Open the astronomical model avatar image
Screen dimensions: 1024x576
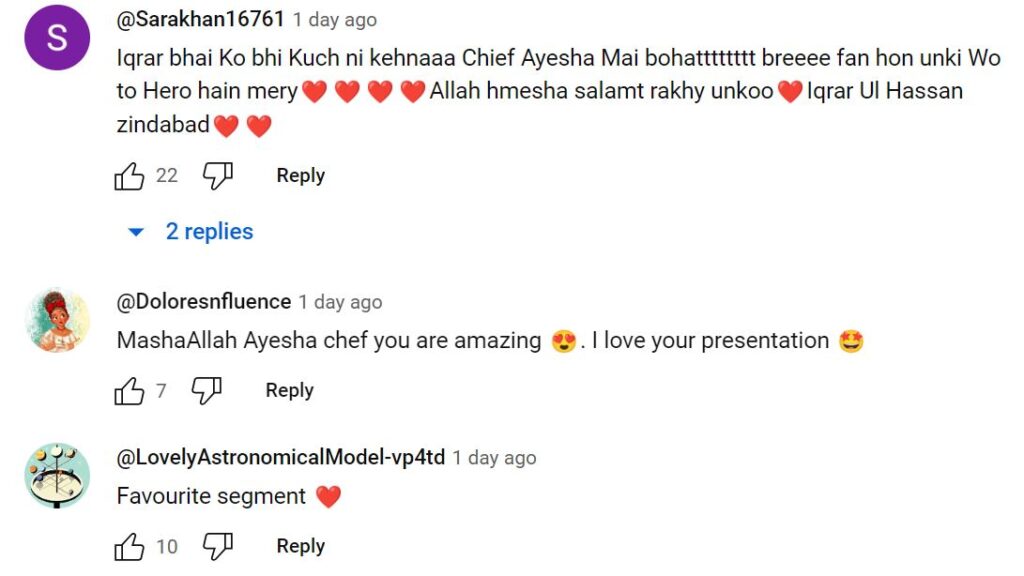pos(57,475)
